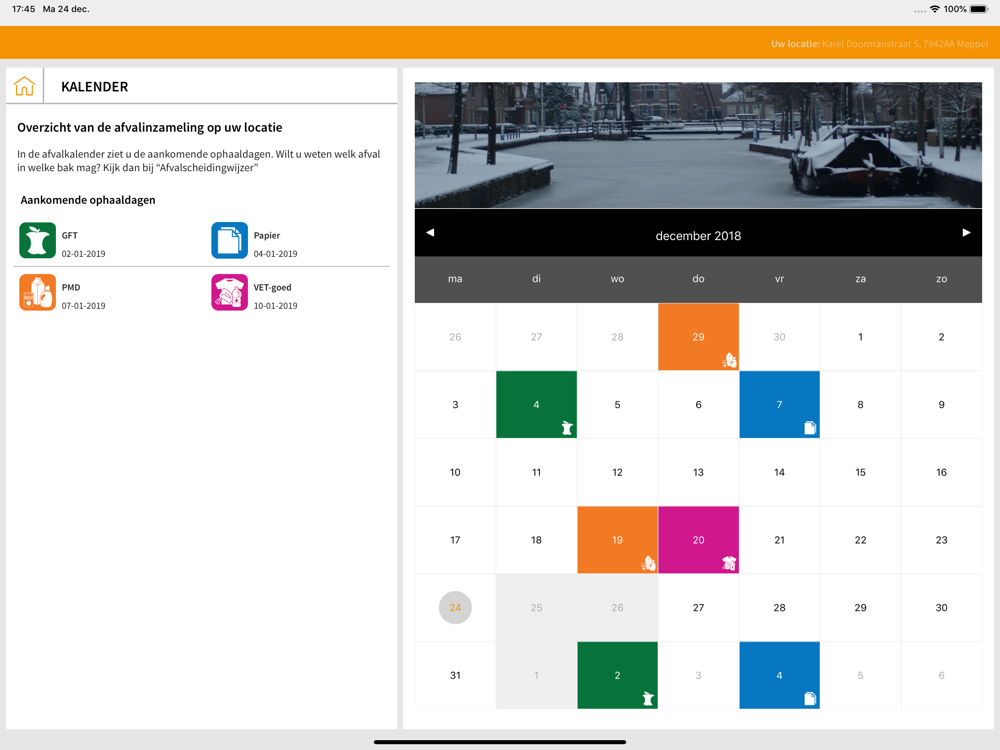Tap the 'vr' weekday header
The height and width of the screenshot is (750, 1000).
point(779,279)
